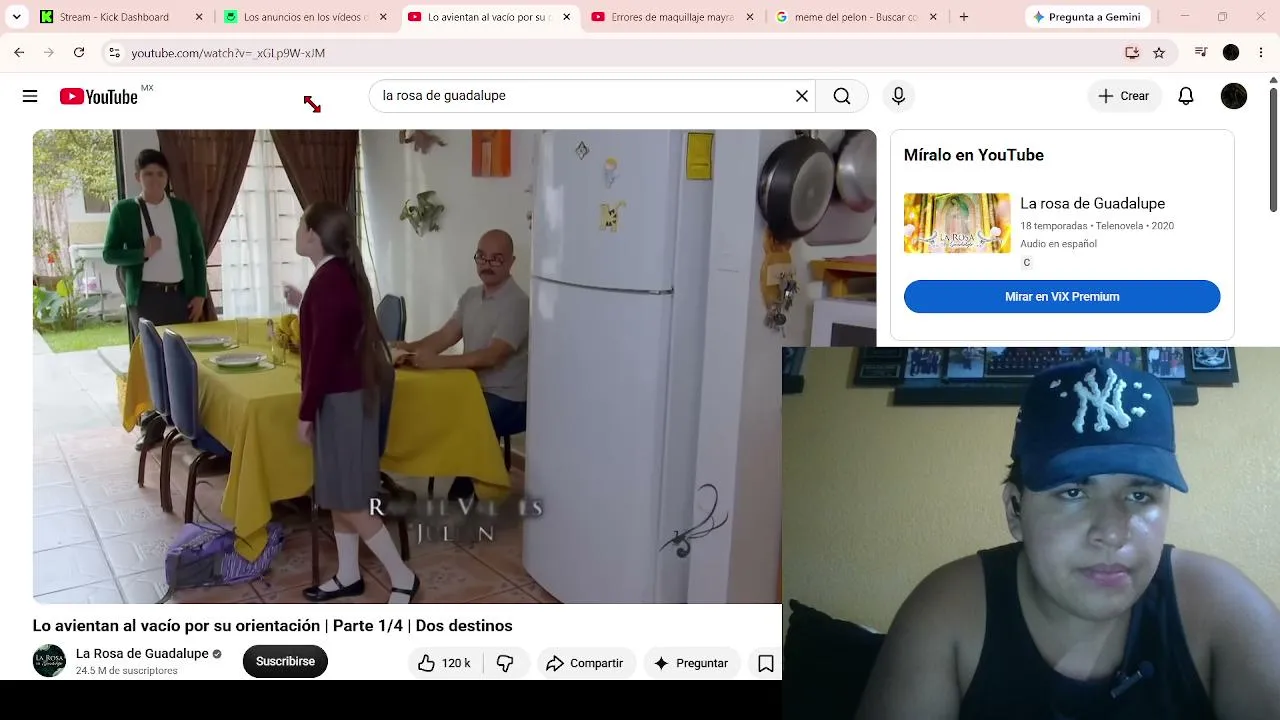This screenshot has width=1280, height=720.
Task: Switch to Errores de maquillaje tab
Action: click(674, 17)
